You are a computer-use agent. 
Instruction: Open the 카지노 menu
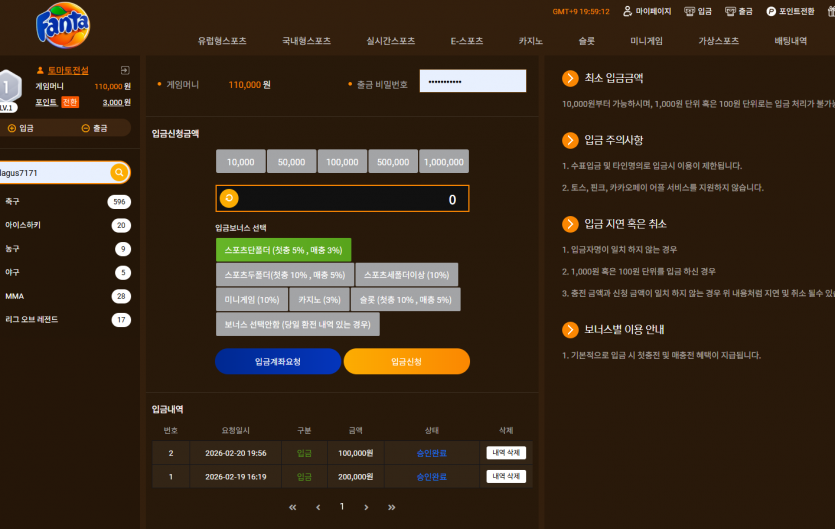click(530, 41)
